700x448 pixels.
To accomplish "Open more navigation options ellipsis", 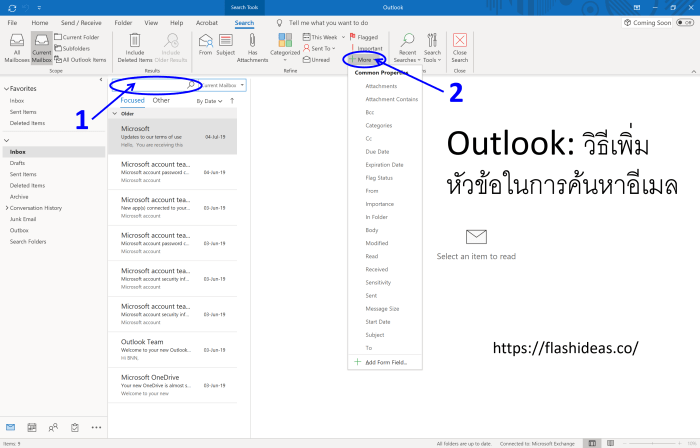I will pos(96,427).
